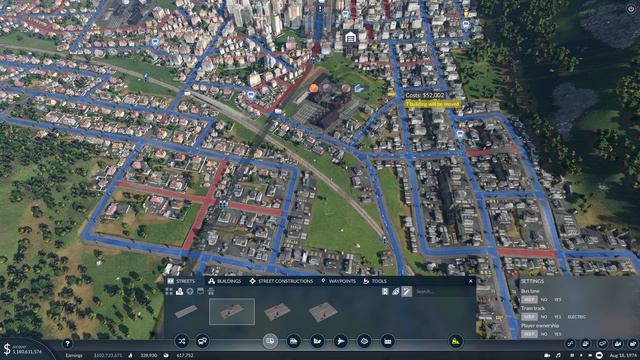Set game speed to normal play
The height and width of the screenshot is (360, 640).
coord(581,356)
